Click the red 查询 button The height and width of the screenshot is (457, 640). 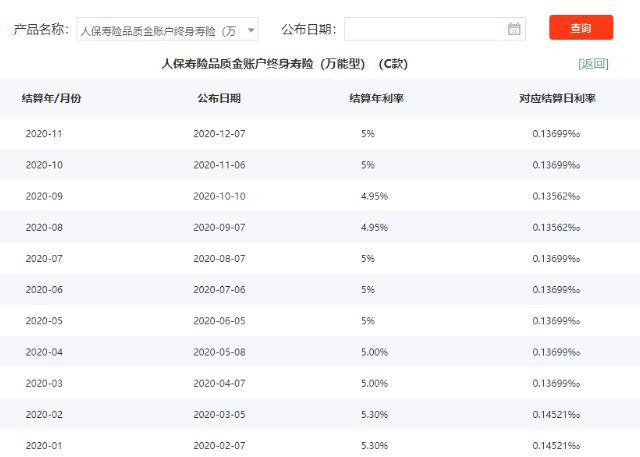tap(581, 27)
